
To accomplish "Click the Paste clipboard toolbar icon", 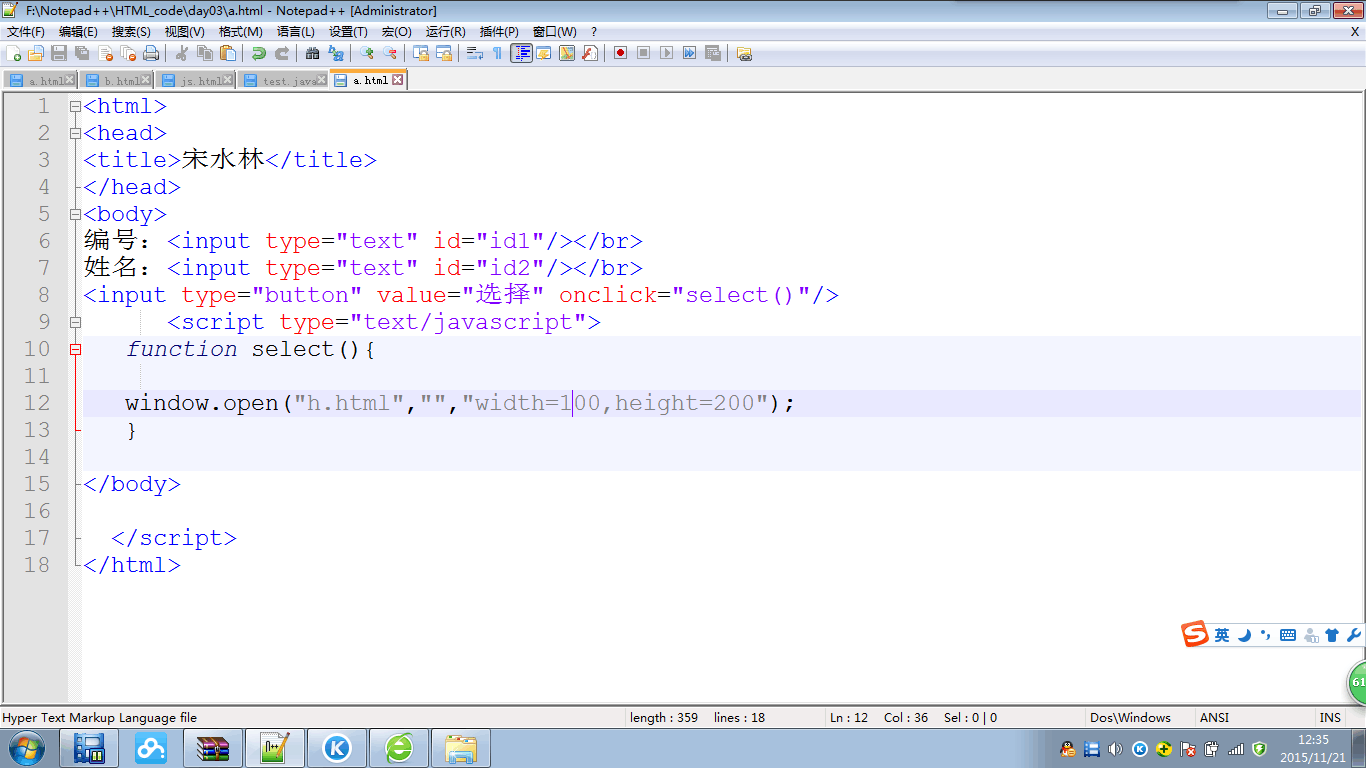I will 228,53.
